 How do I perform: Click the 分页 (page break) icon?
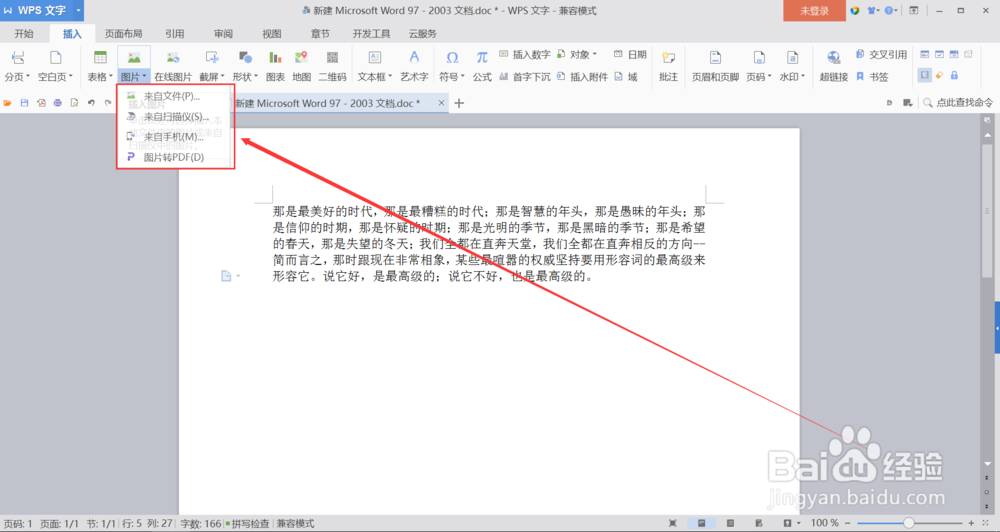(x=18, y=58)
